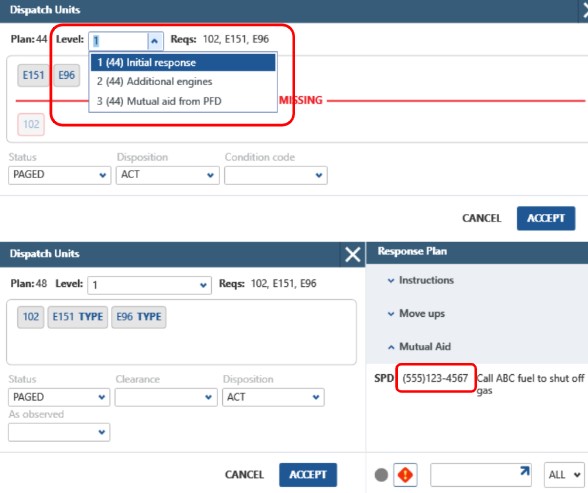Click ACCEPT in the upper dialog
Viewport: 588px width, 493px height.
click(x=546, y=218)
